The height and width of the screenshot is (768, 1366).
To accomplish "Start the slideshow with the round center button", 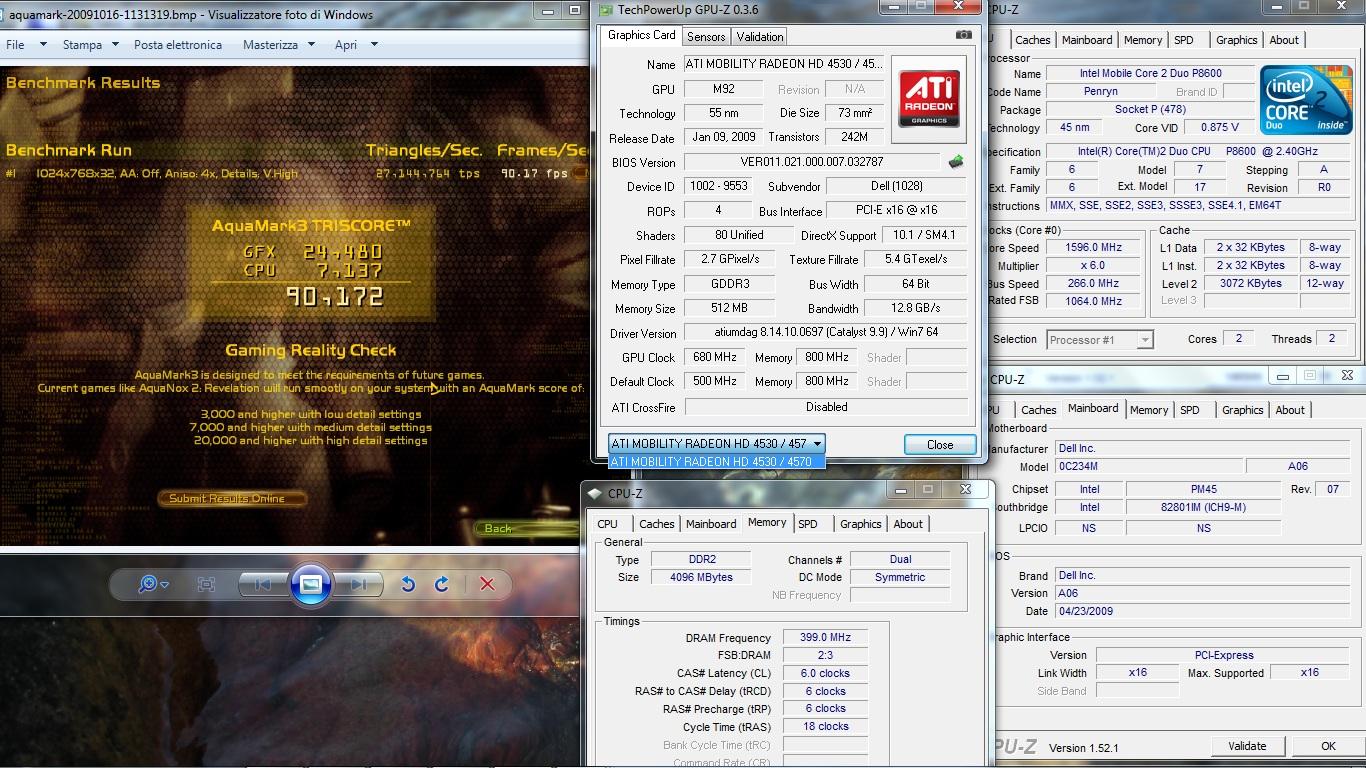I will coord(311,584).
